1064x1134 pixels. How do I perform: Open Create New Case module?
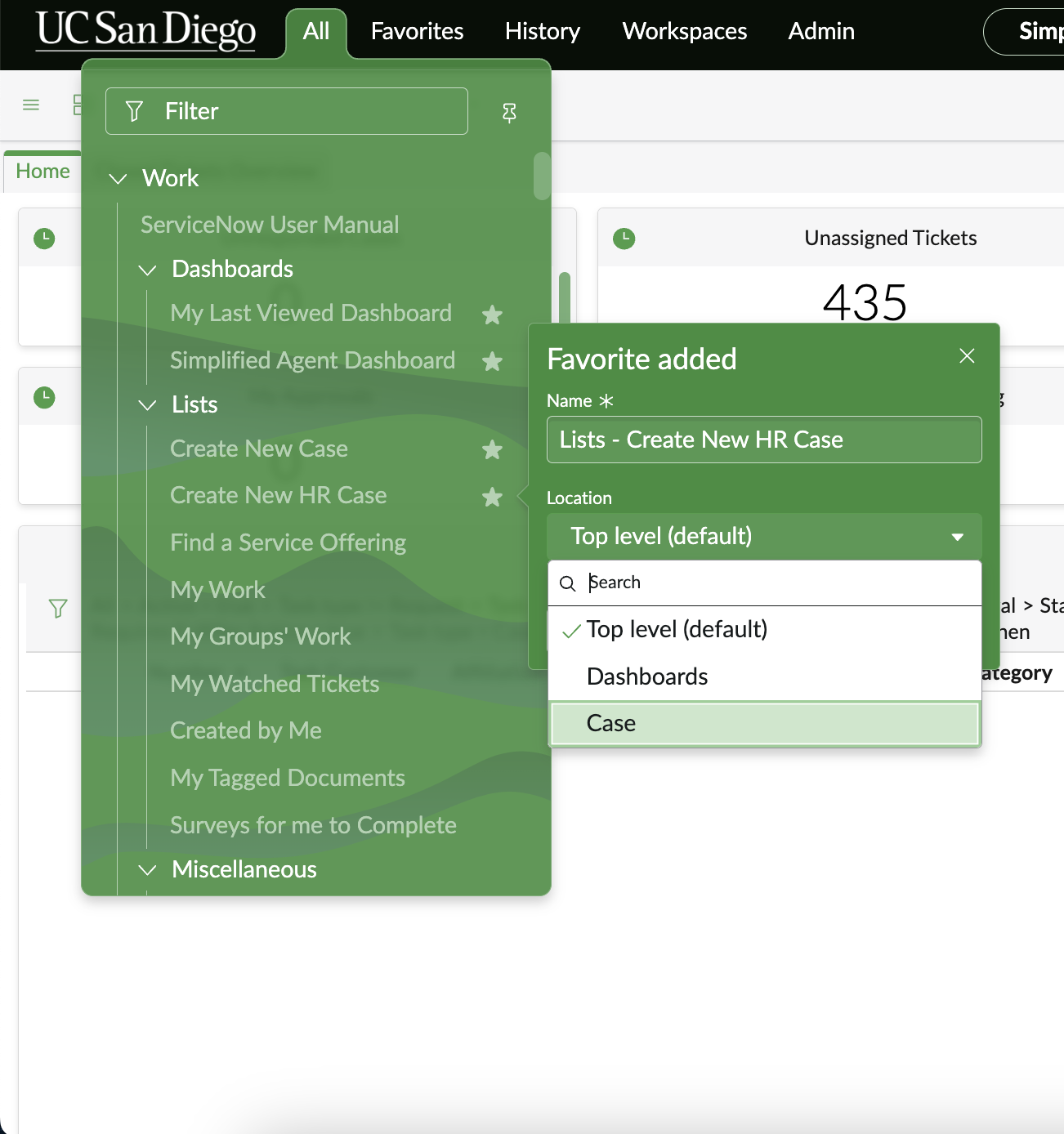pos(259,449)
